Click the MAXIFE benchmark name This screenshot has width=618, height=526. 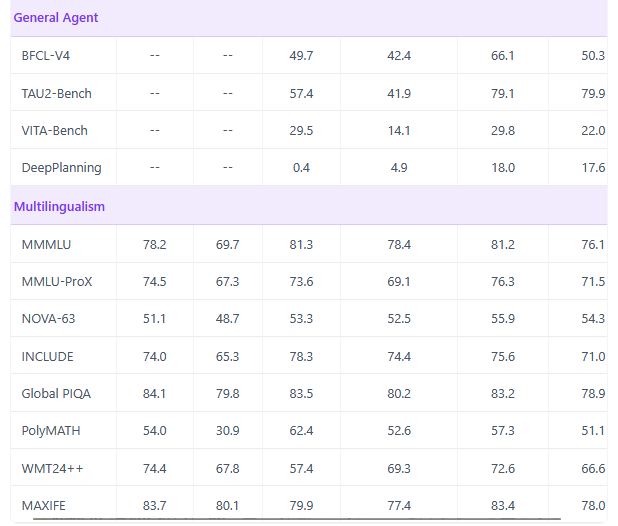click(x=45, y=505)
